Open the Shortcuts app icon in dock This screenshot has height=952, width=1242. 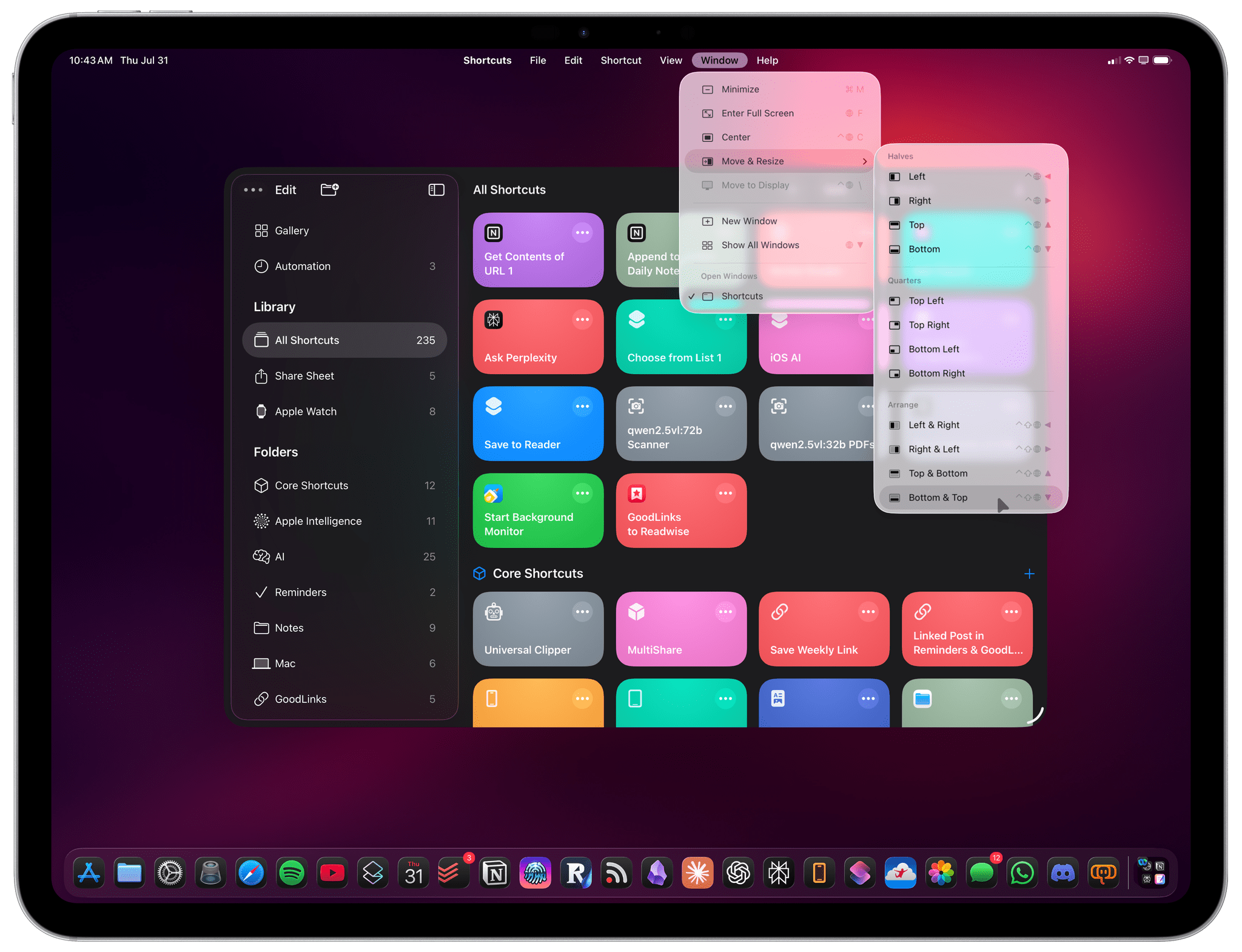[860, 874]
